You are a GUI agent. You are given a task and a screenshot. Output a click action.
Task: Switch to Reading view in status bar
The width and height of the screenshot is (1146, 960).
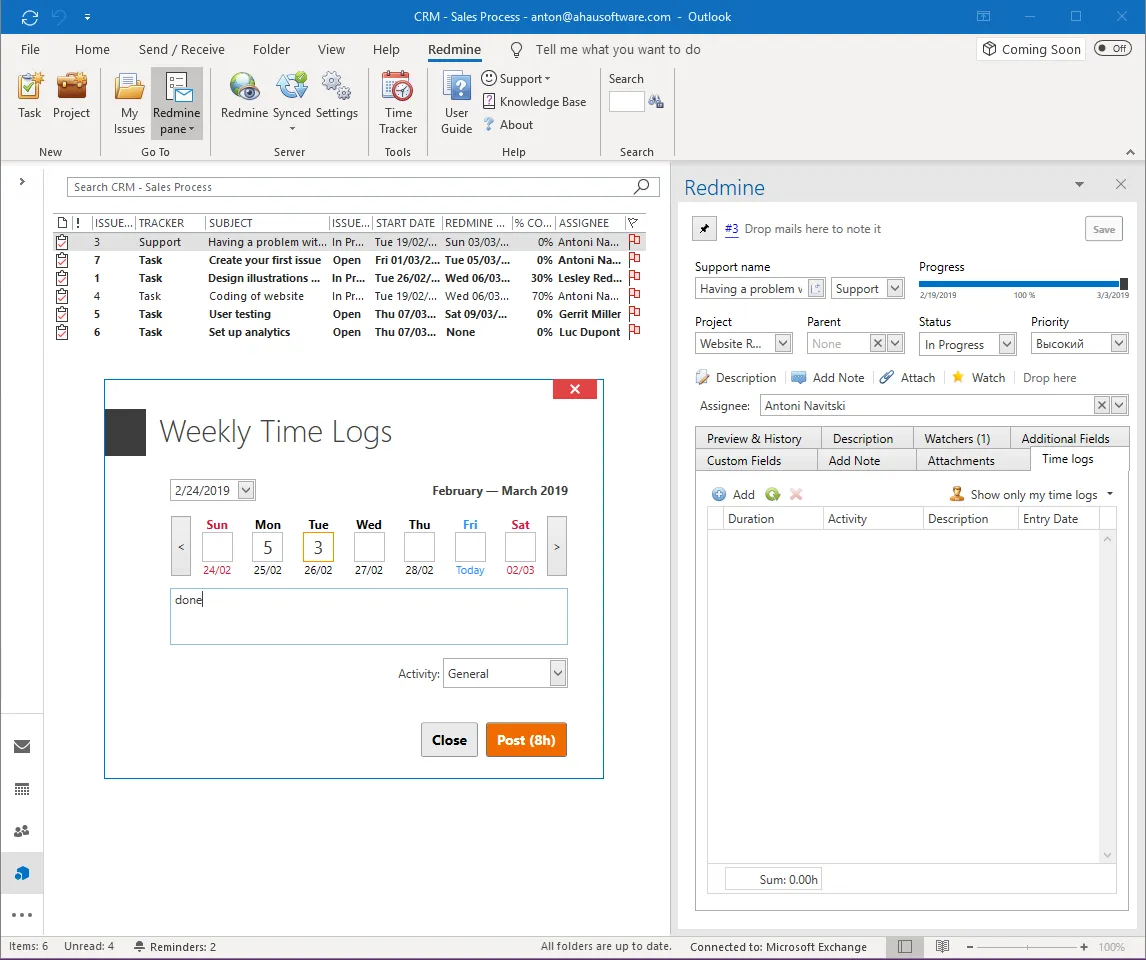pyautogui.click(x=942, y=946)
